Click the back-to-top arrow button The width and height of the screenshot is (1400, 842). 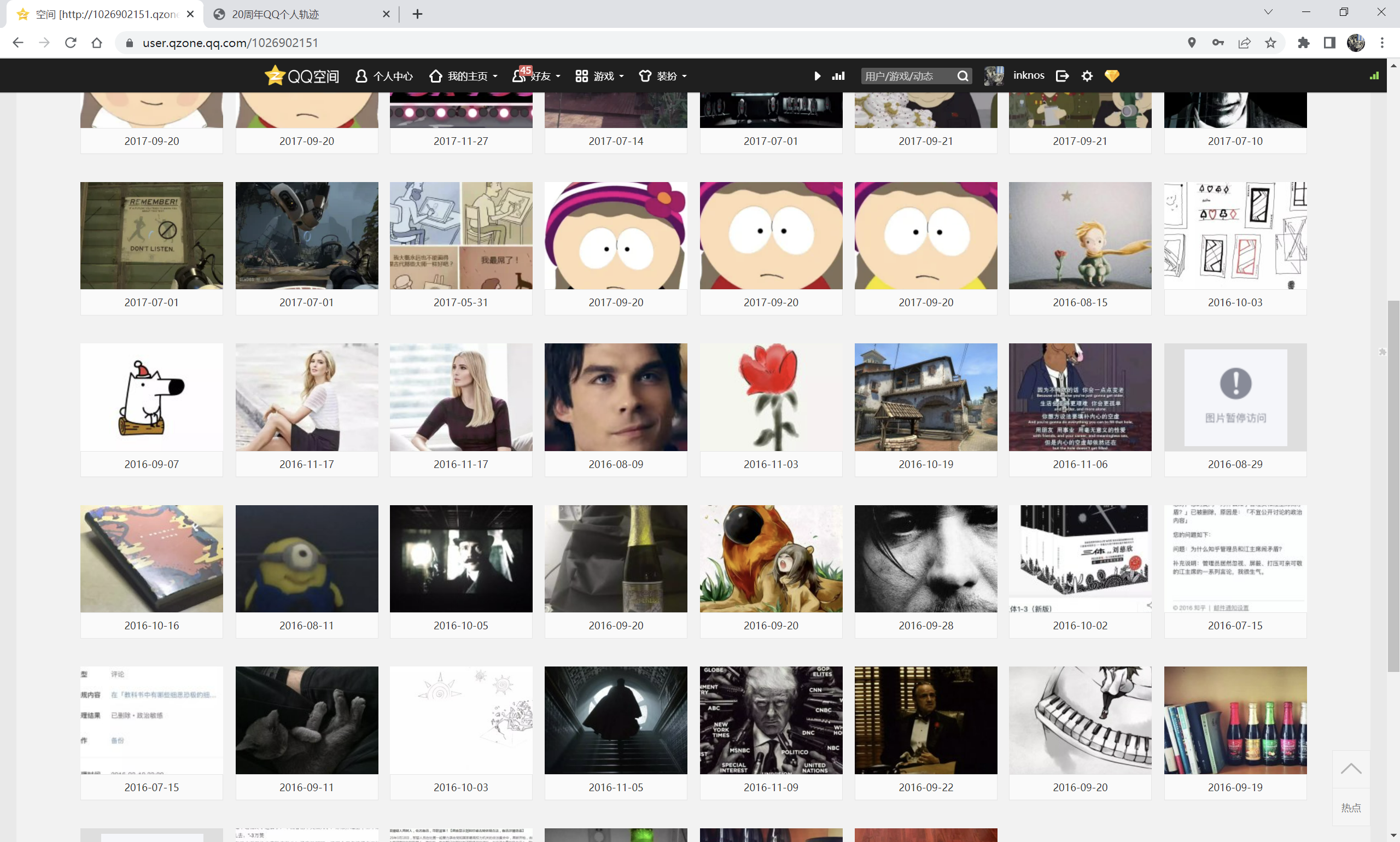coord(1351,769)
